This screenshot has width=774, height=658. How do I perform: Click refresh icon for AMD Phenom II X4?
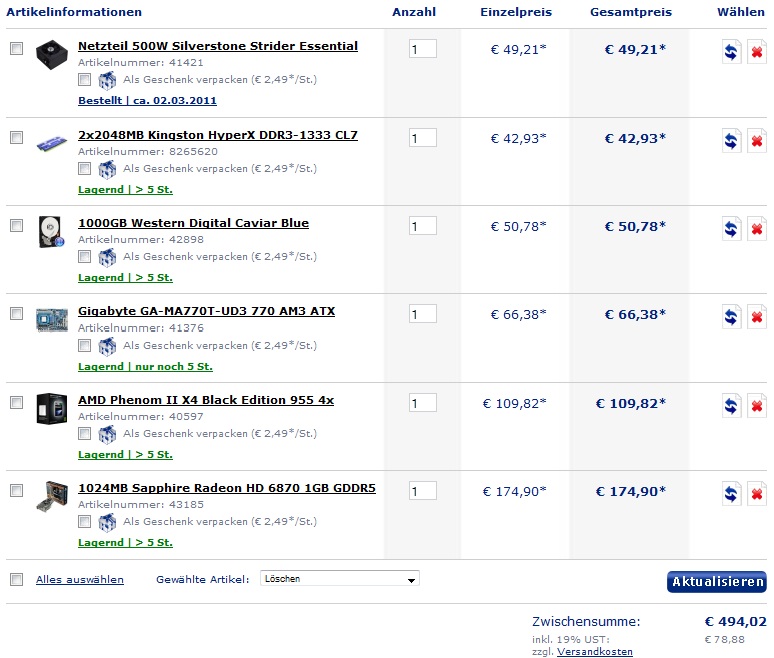tap(731, 406)
